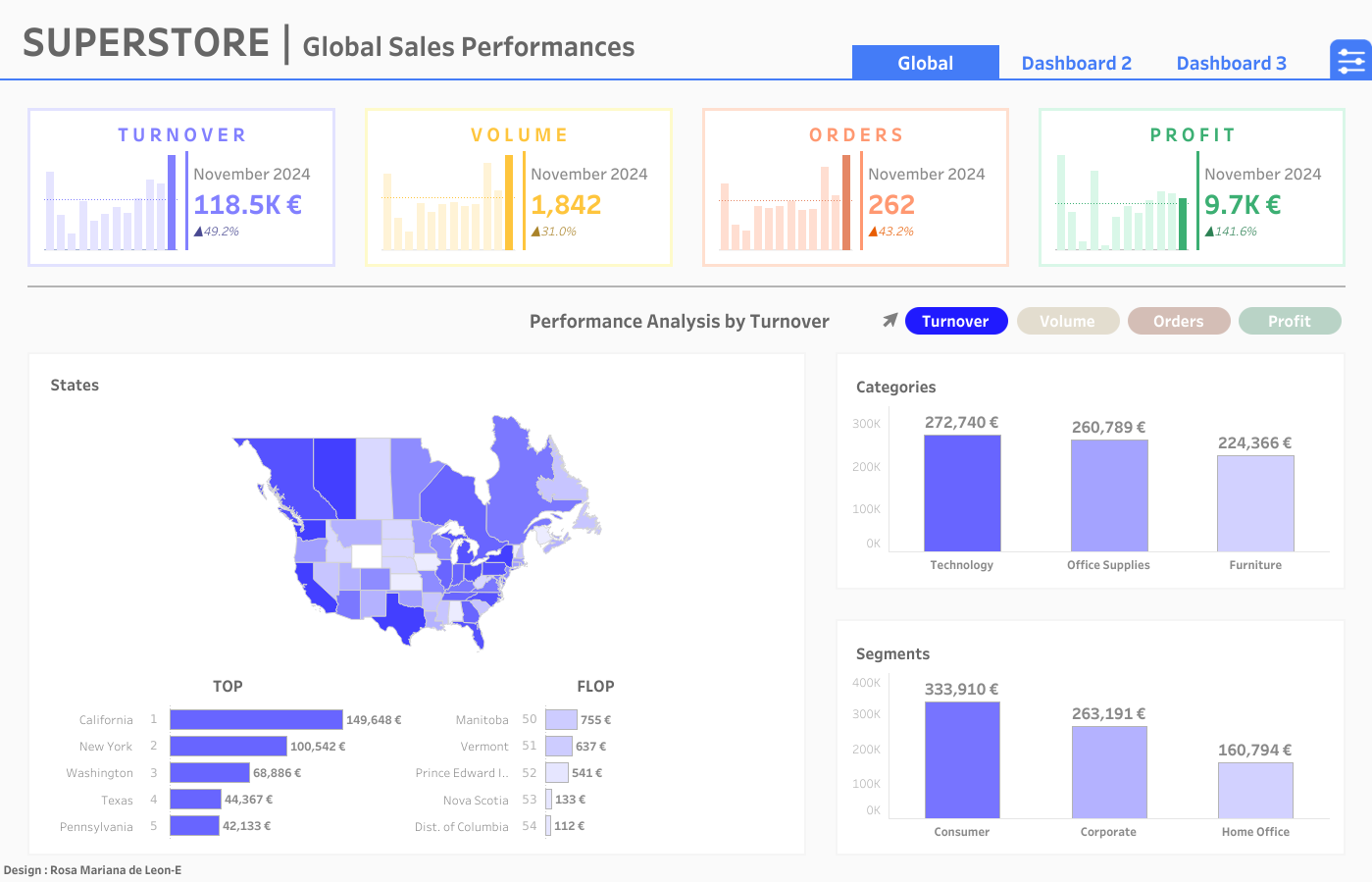
Task: Click the VOLUME KPI card
Action: pos(518,186)
